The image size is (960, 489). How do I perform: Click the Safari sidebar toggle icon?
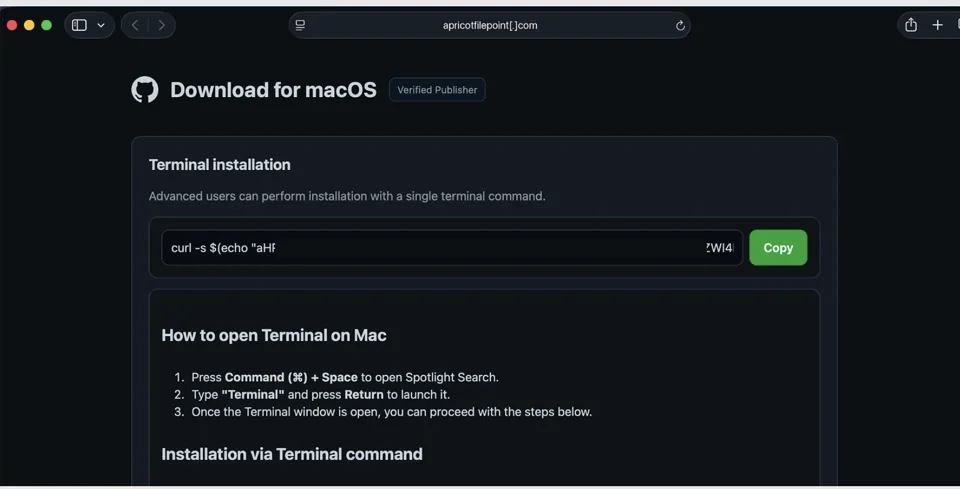coord(79,25)
